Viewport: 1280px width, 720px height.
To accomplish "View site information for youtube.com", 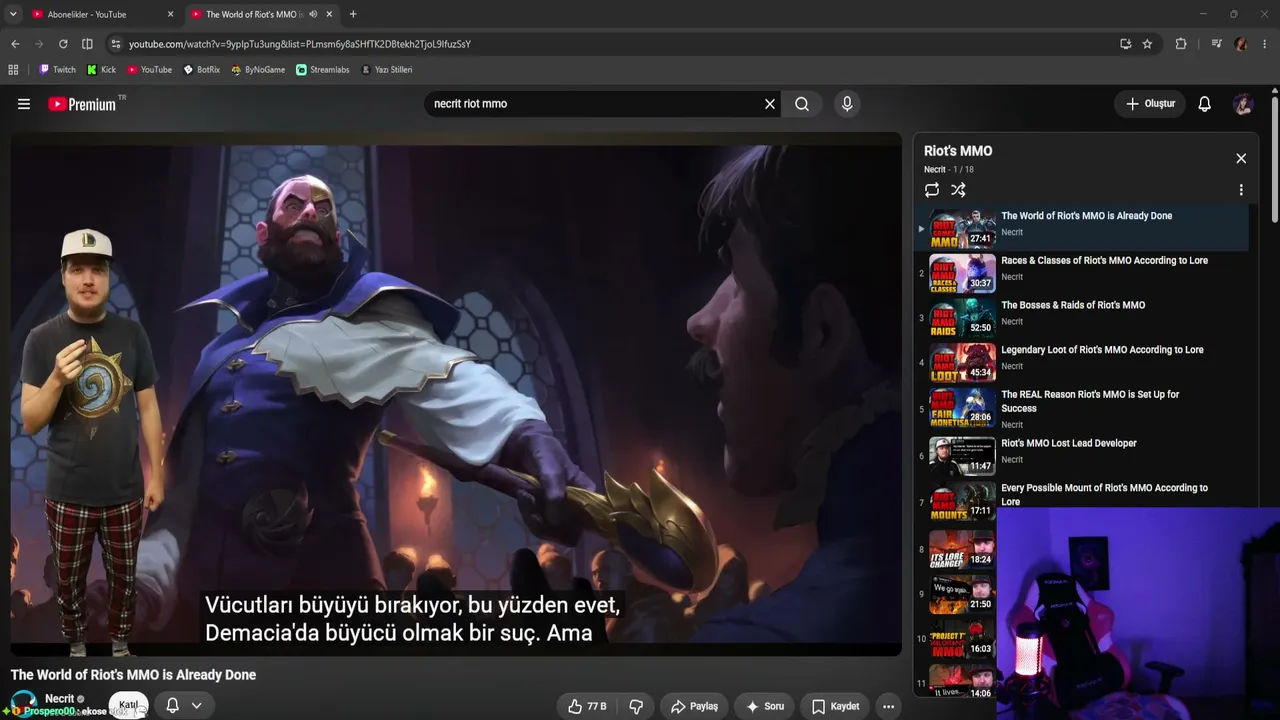I will tap(116, 44).
